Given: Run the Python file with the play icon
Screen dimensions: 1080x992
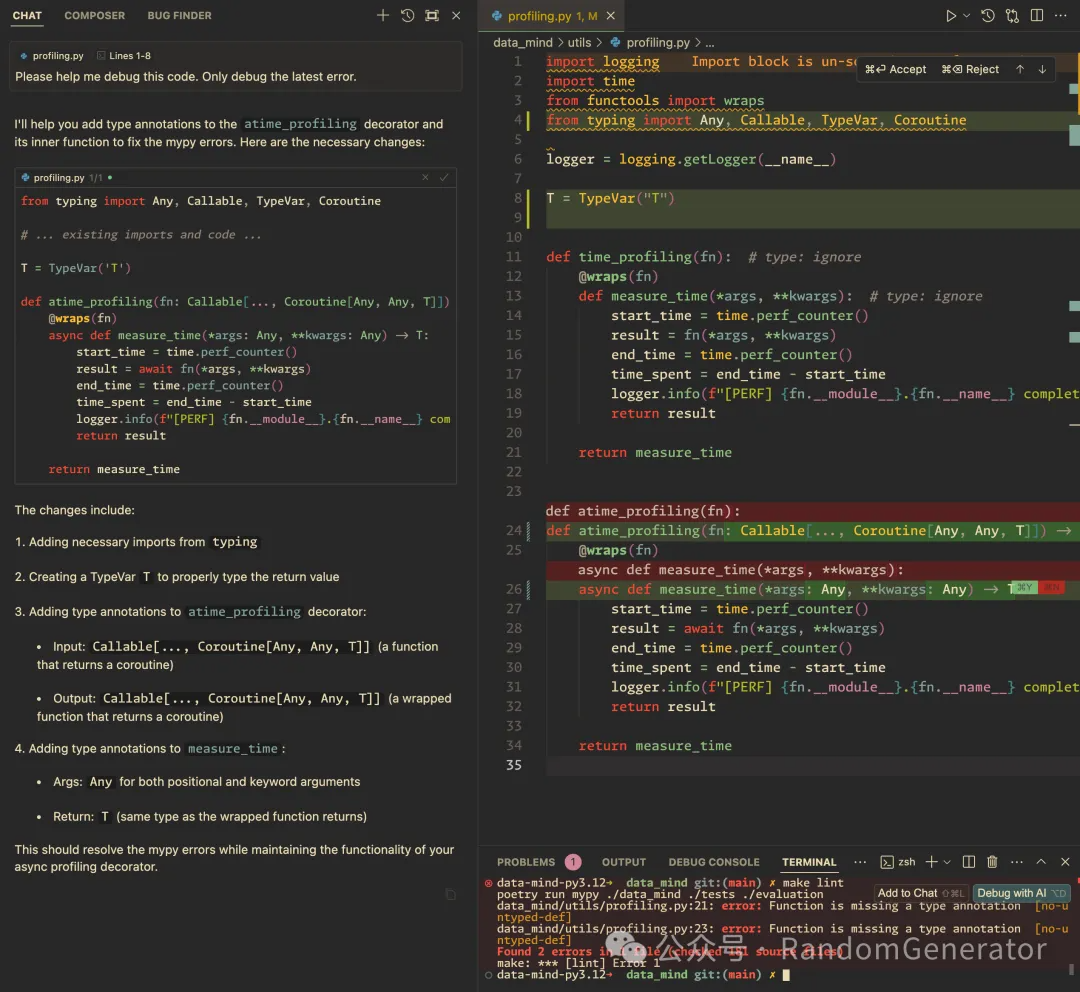Looking at the screenshot, I should [951, 15].
